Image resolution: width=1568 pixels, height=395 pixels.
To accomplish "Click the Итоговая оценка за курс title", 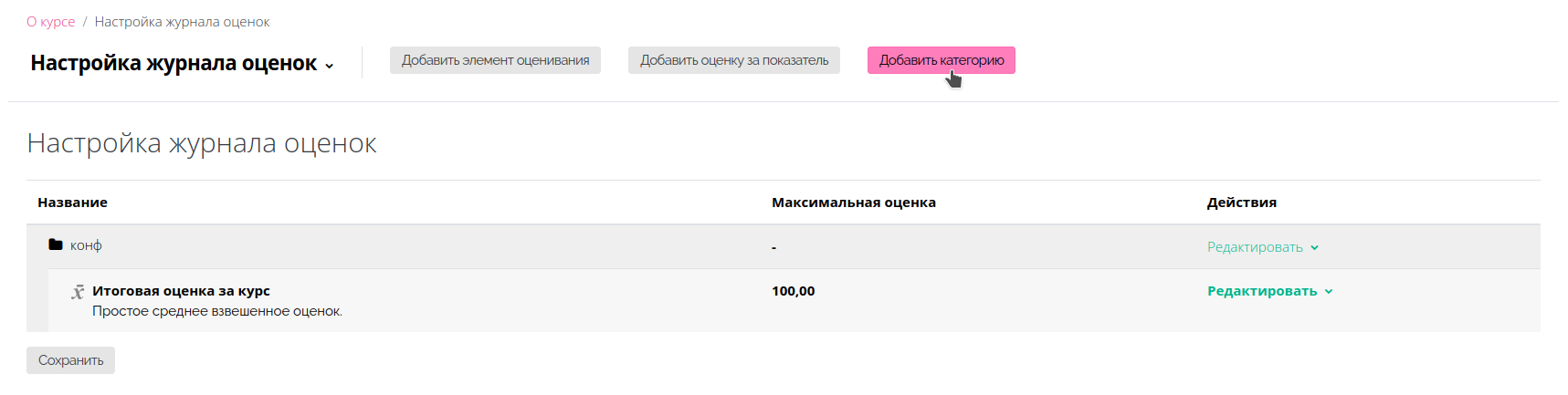I will coord(181,291).
